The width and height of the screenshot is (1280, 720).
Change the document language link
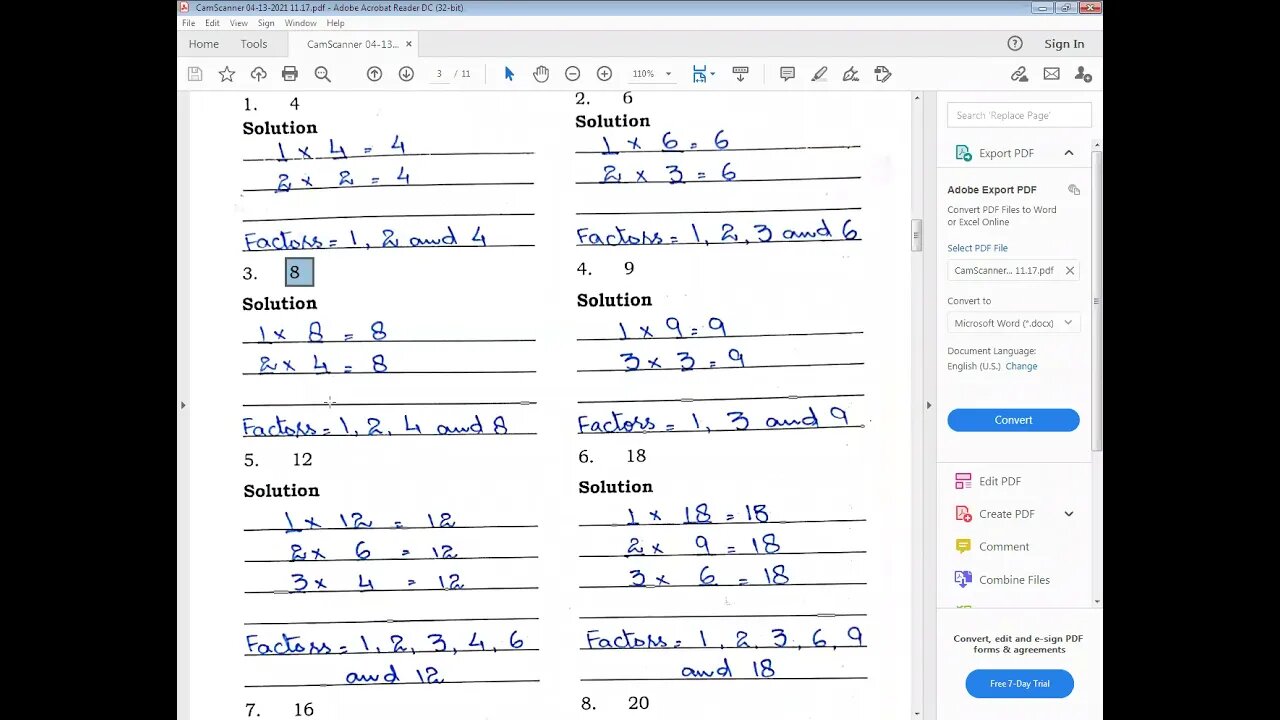[1022, 366]
